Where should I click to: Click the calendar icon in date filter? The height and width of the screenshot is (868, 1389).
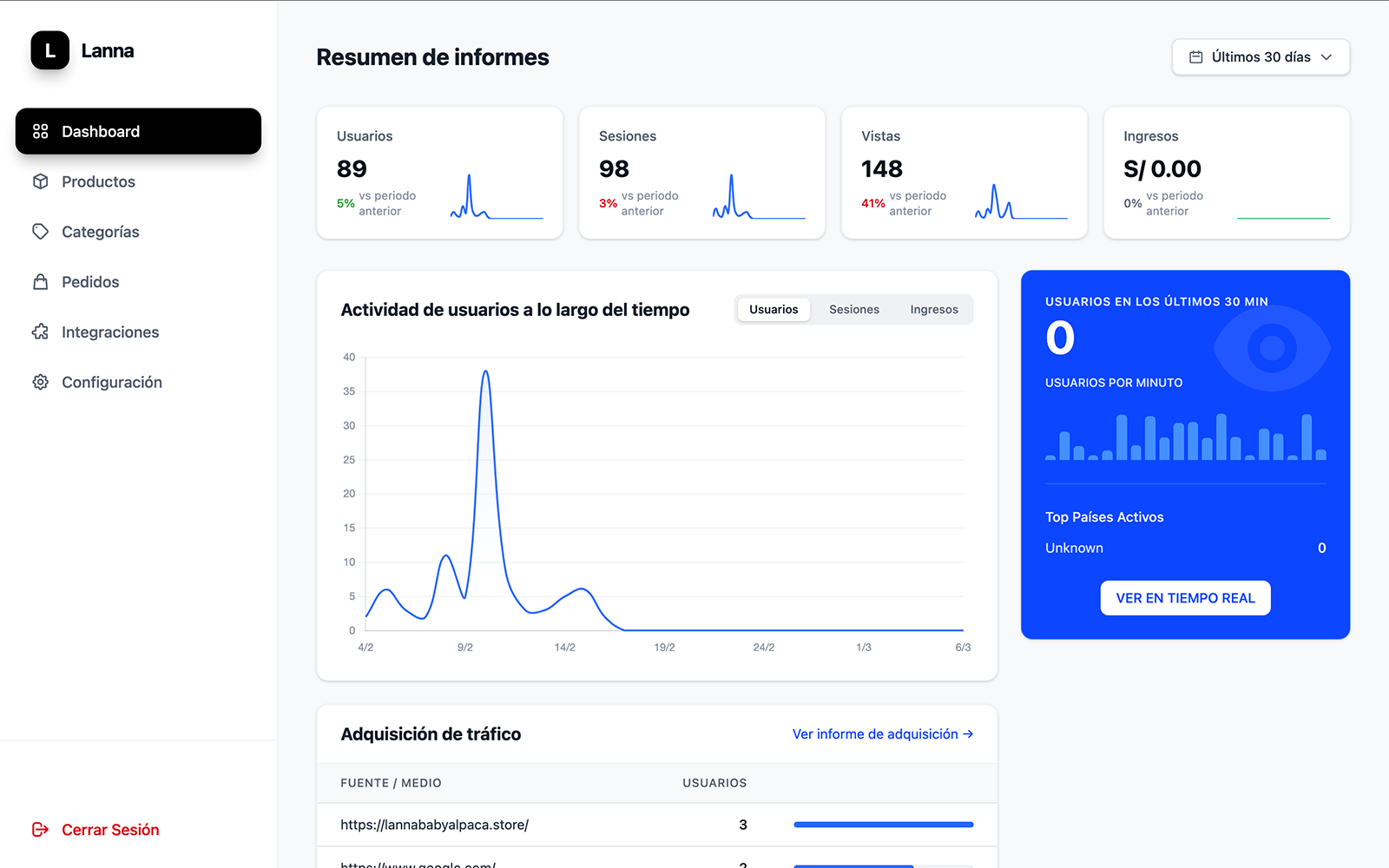(1195, 57)
